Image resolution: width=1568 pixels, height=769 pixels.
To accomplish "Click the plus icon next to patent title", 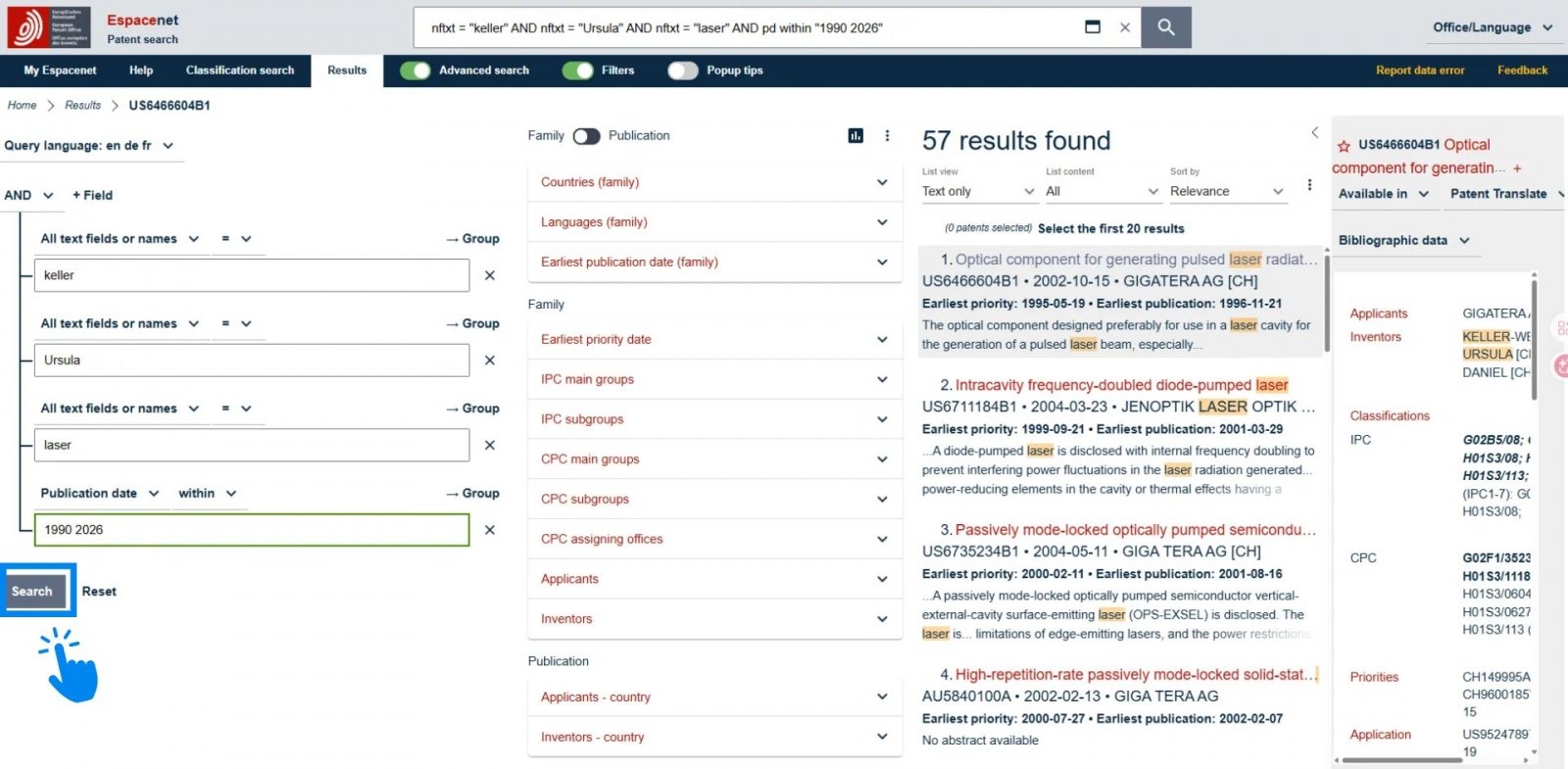I will point(1517,168).
